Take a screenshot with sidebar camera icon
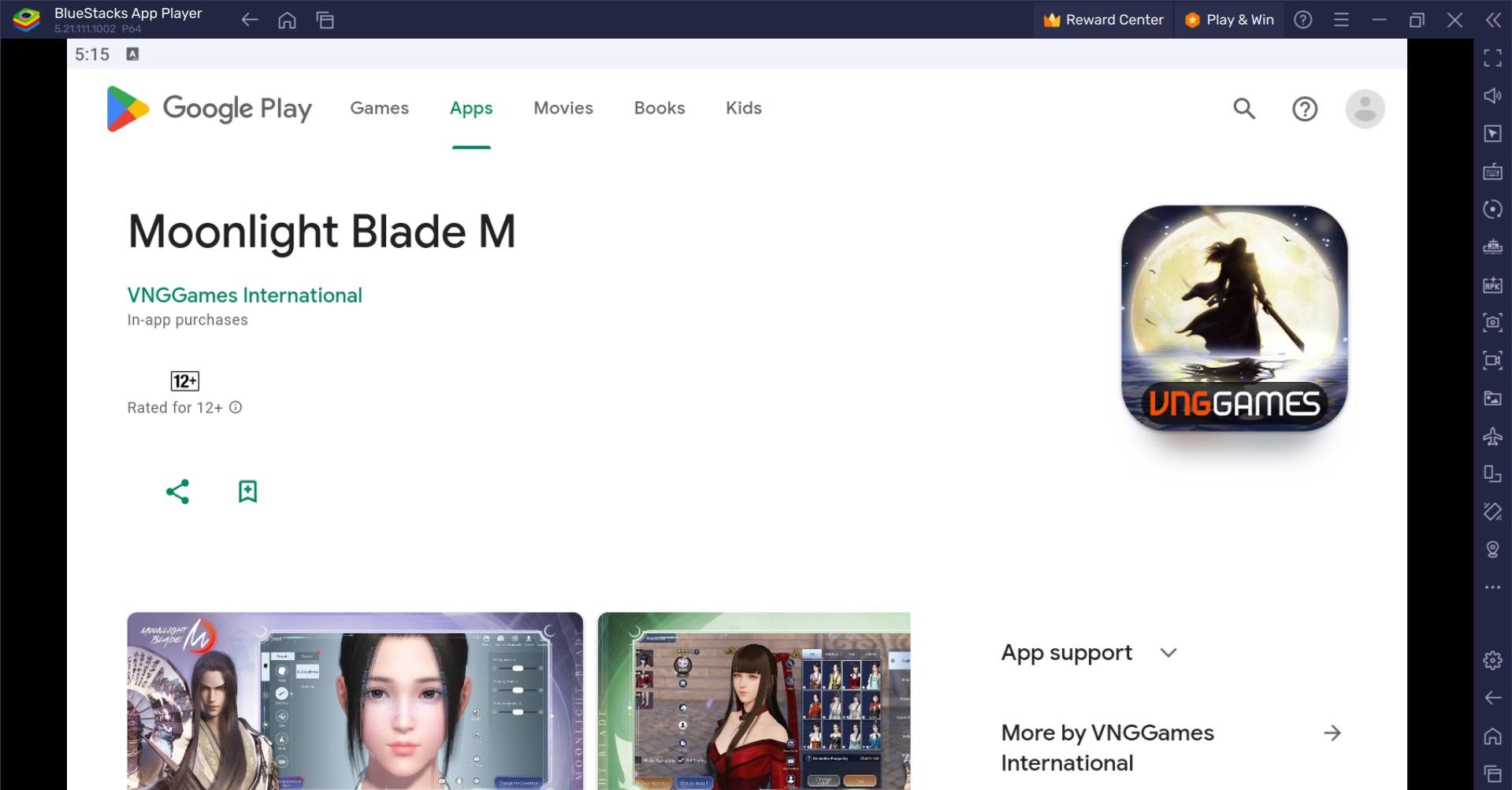Viewport: 1512px width, 790px height. click(1492, 322)
